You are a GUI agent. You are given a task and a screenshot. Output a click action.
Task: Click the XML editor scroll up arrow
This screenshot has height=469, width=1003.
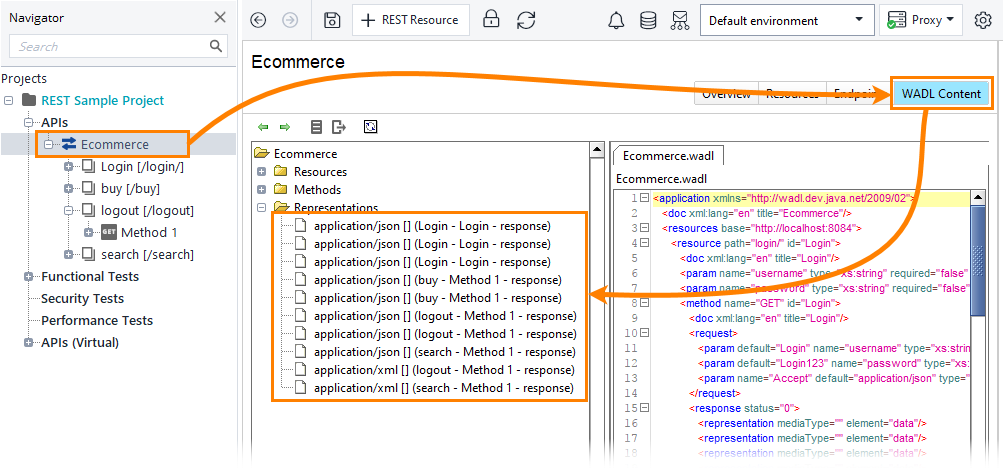pyautogui.click(x=977, y=198)
